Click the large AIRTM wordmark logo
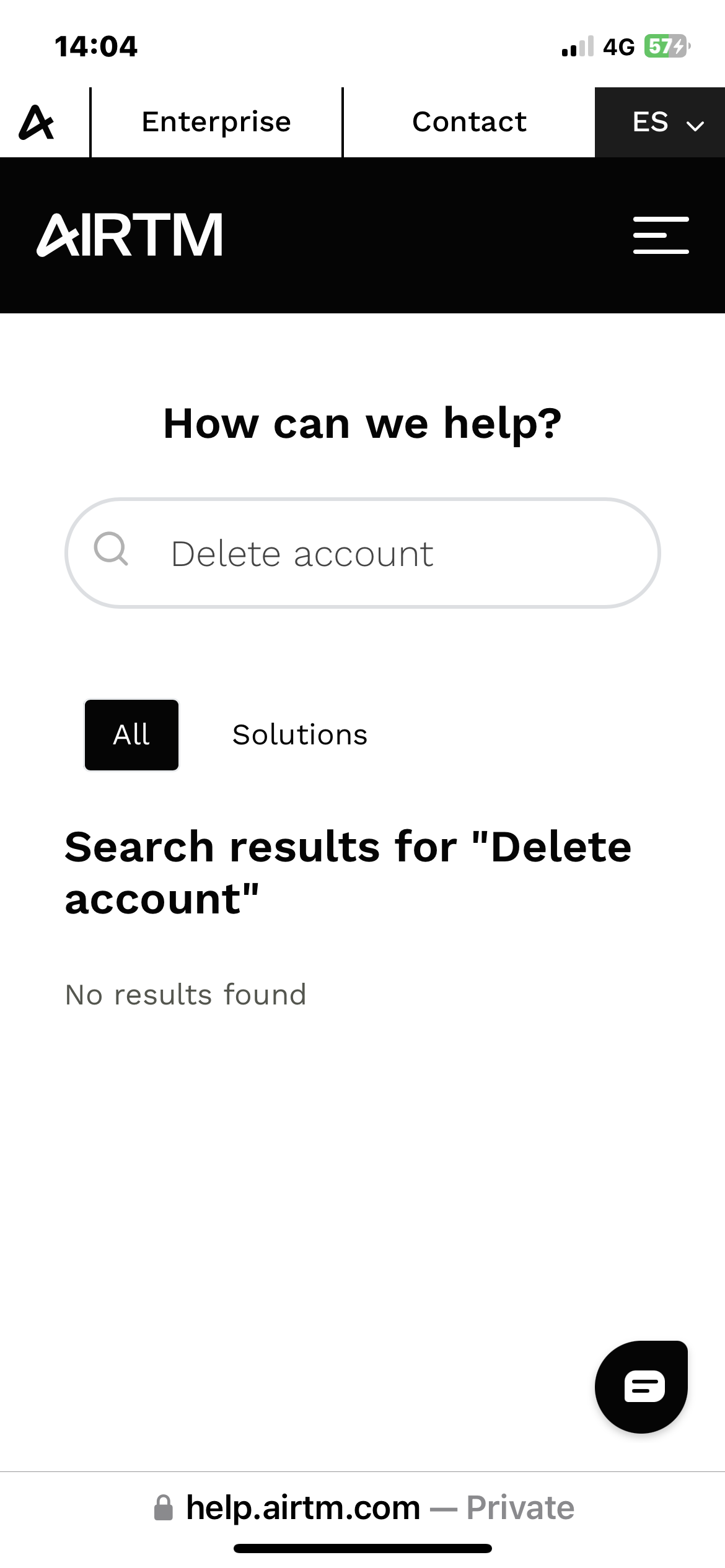This screenshot has height=1568, width=725. coord(130,235)
